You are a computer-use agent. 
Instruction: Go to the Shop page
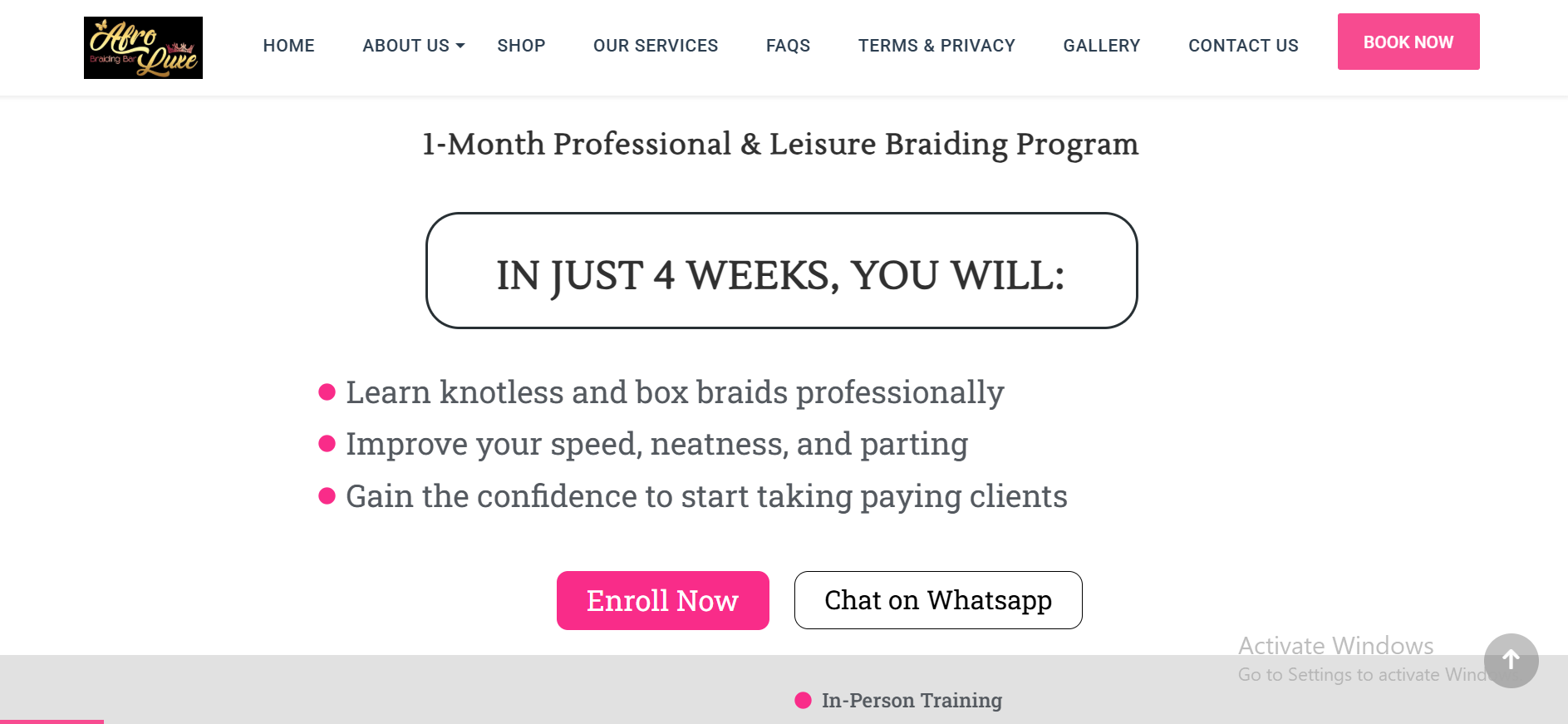(x=521, y=46)
